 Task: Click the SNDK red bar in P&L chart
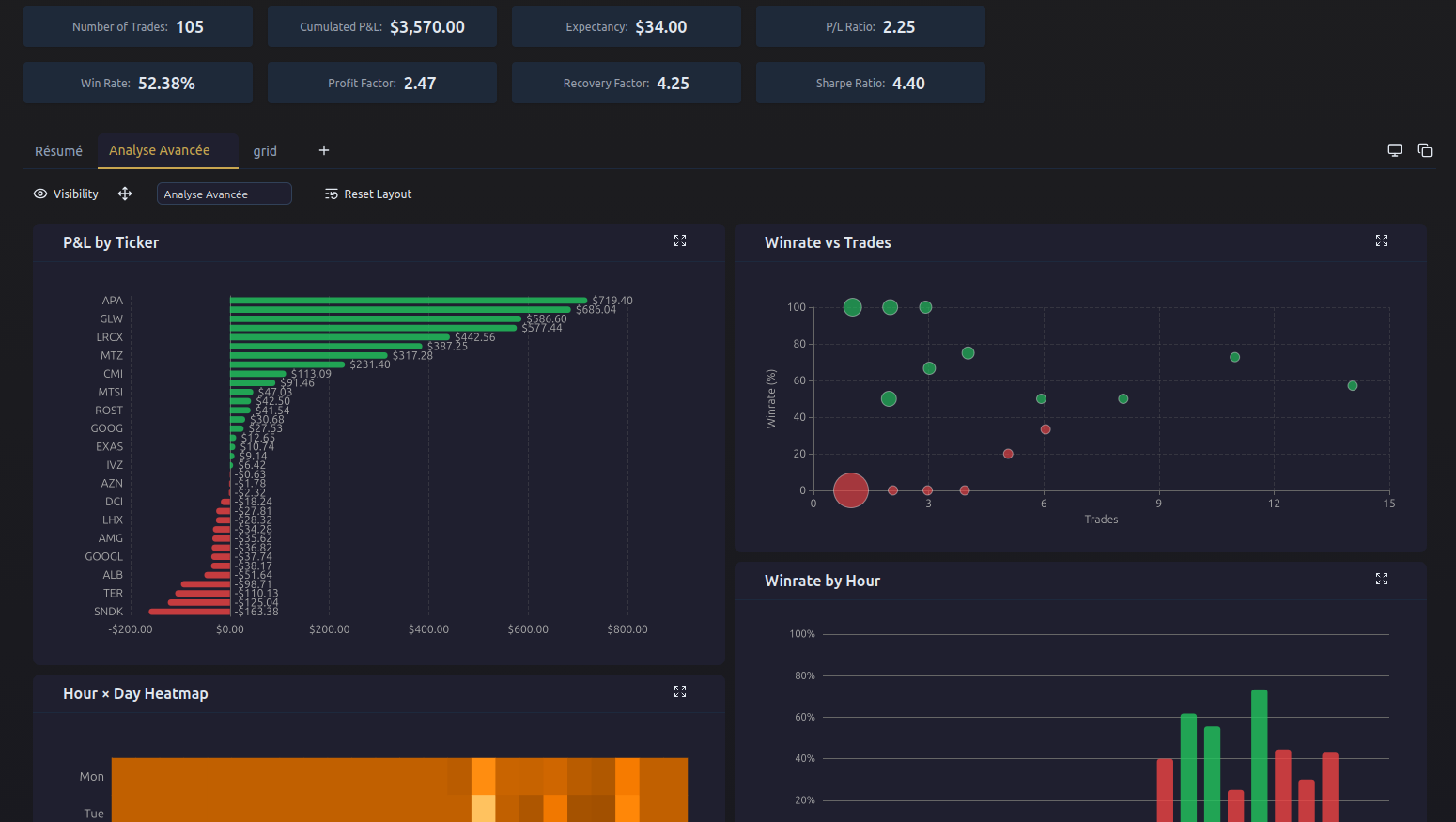coord(190,612)
